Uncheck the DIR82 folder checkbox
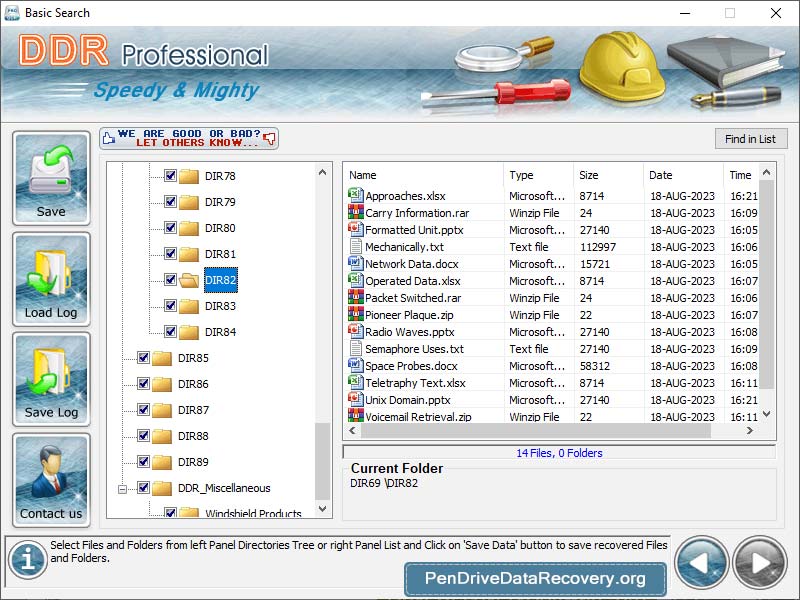This screenshot has height=600, width=800. click(x=170, y=280)
